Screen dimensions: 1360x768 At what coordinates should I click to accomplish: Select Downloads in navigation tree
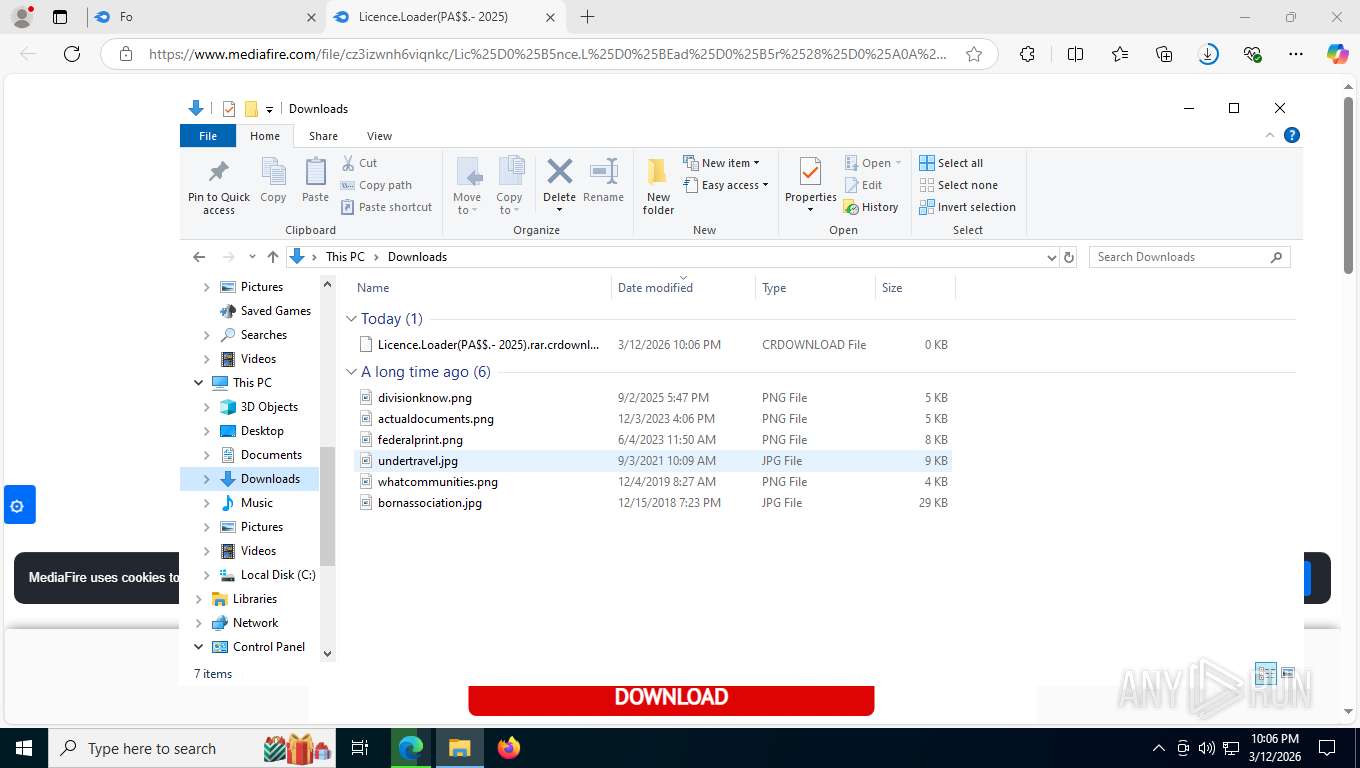(270, 479)
